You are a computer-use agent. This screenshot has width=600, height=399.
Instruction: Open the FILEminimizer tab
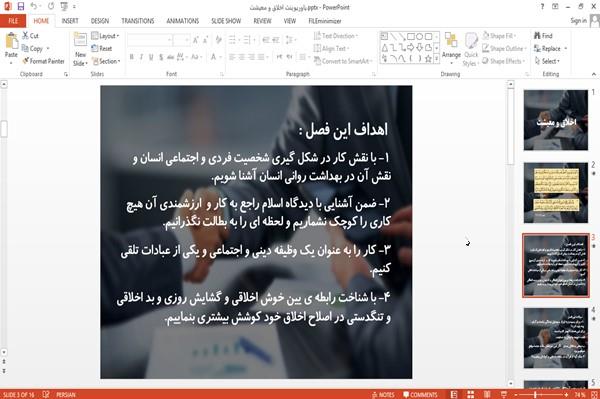325,21
